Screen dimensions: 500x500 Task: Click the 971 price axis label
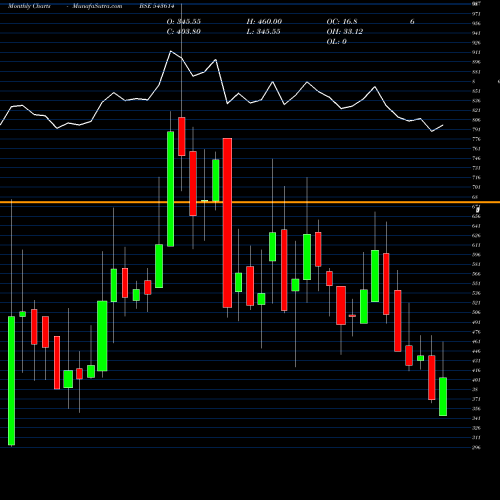pos(476,14)
